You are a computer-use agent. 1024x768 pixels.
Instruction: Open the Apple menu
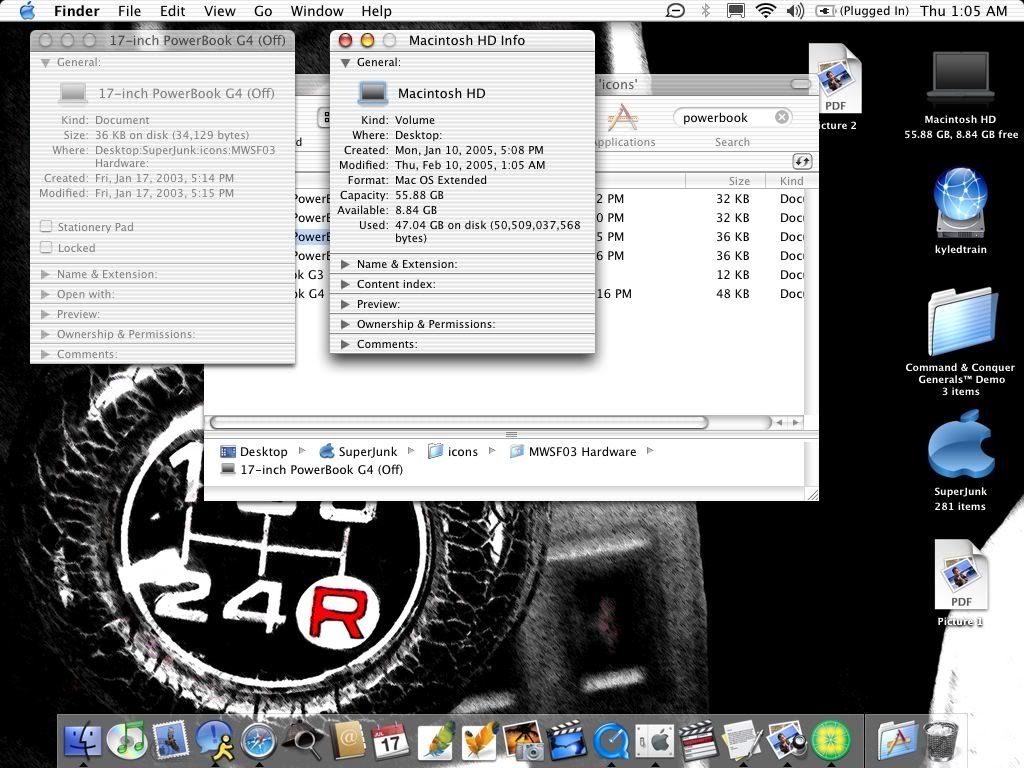27,10
